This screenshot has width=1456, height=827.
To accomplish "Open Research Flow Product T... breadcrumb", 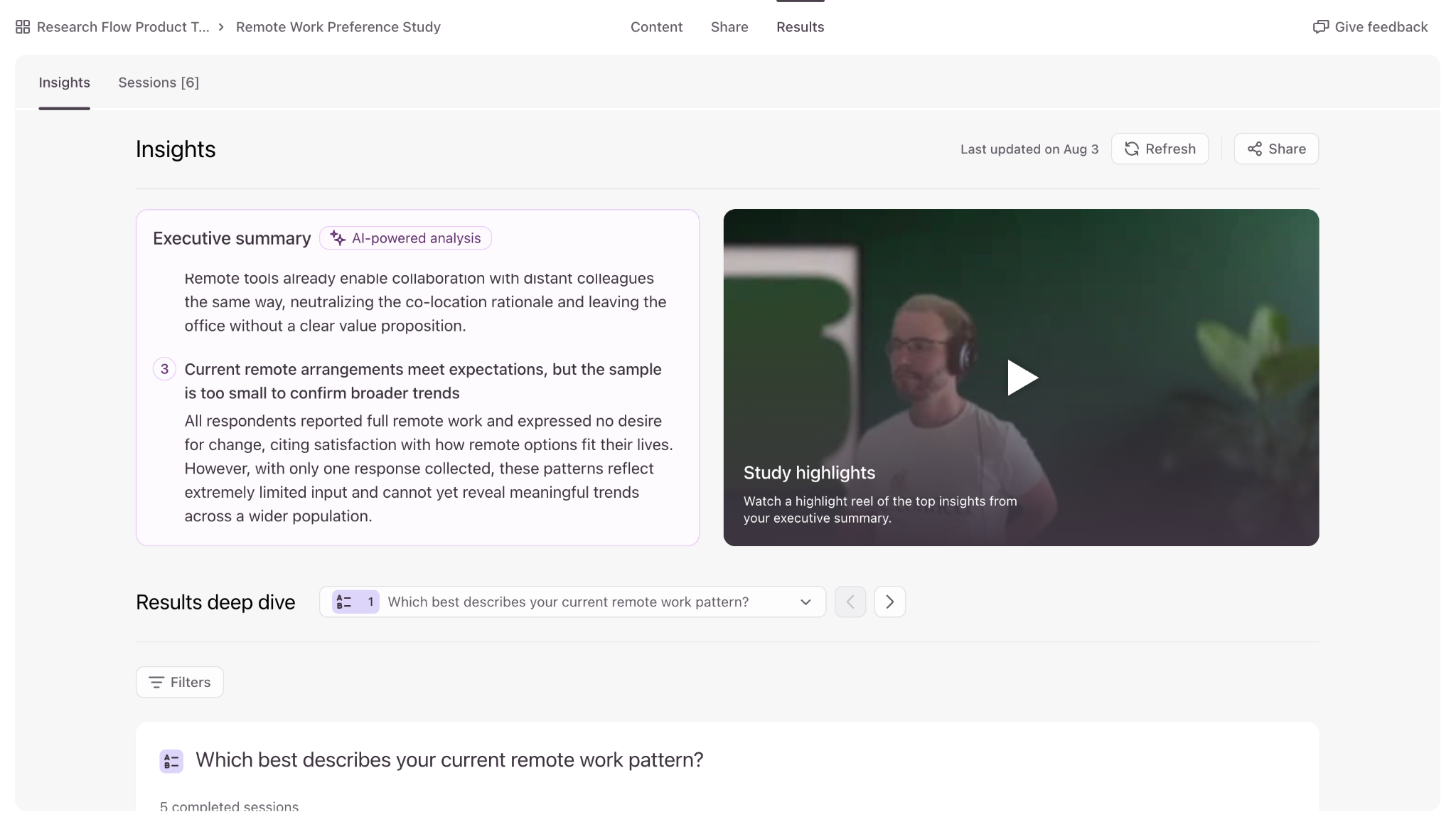I will pyautogui.click(x=123, y=27).
